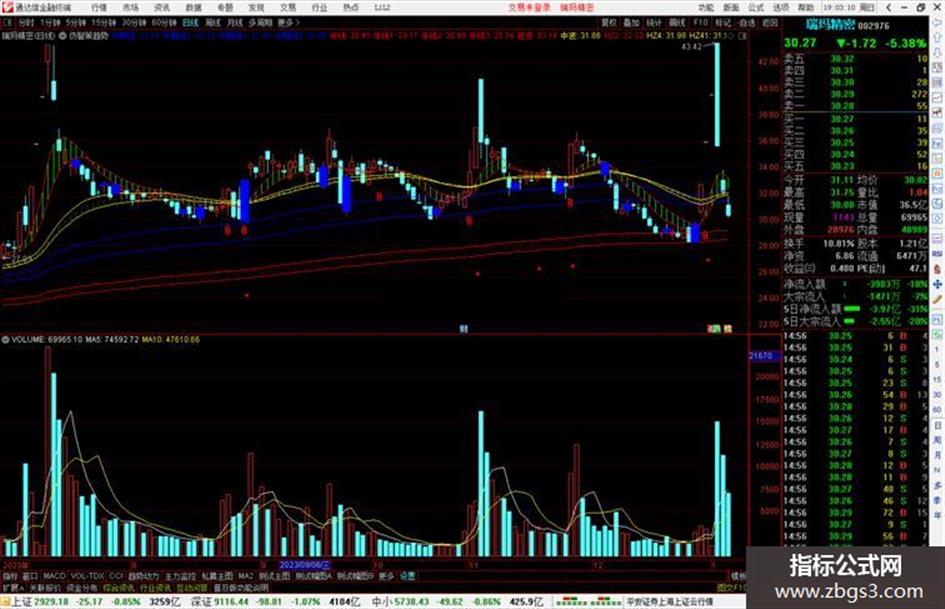The height and width of the screenshot is (609, 945).
Task: Expand 更多 in bottom indicator tabs
Action: click(386, 576)
